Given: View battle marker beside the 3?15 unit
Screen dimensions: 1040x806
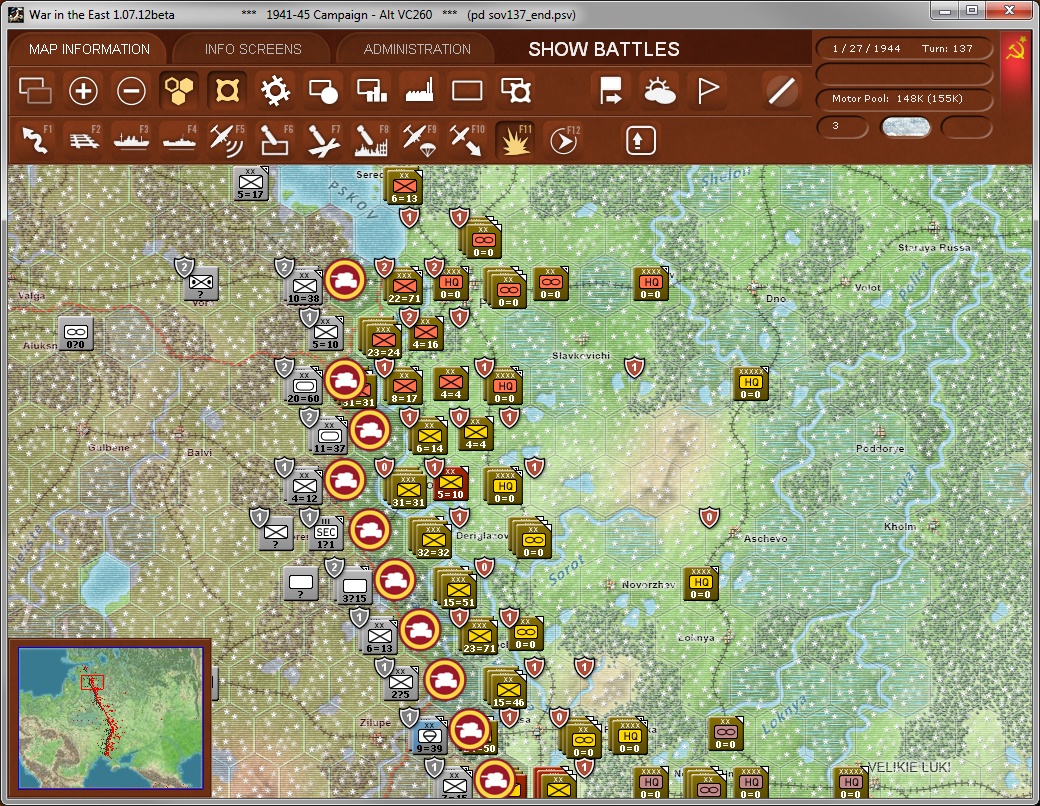Looking at the screenshot, I should click(x=395, y=579).
